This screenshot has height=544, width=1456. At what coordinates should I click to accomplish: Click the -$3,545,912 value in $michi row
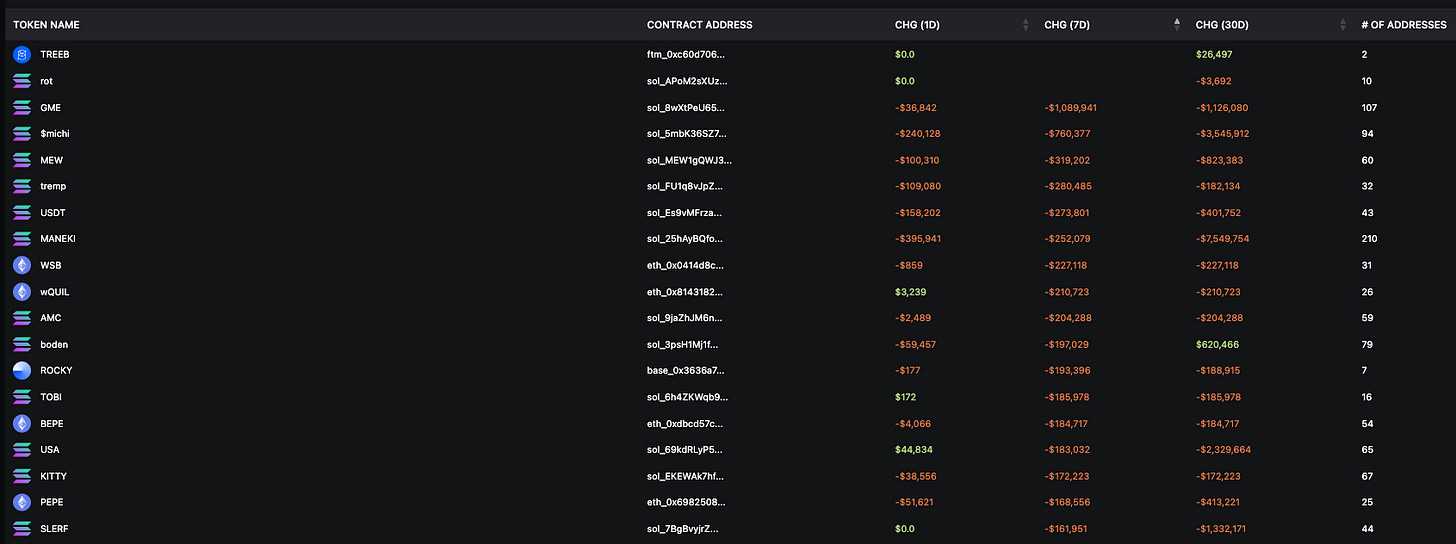tap(1222, 134)
